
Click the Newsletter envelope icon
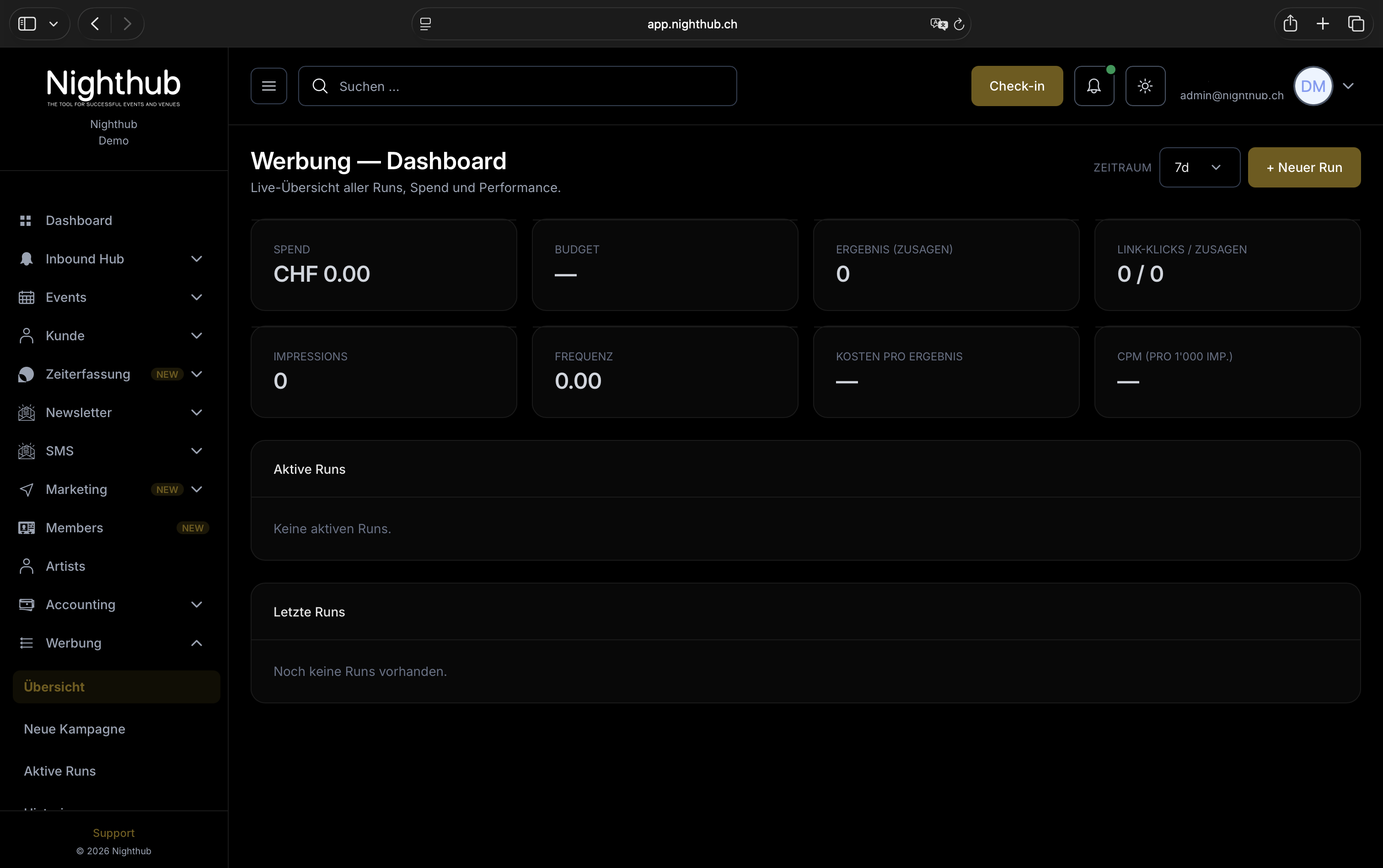(x=27, y=413)
